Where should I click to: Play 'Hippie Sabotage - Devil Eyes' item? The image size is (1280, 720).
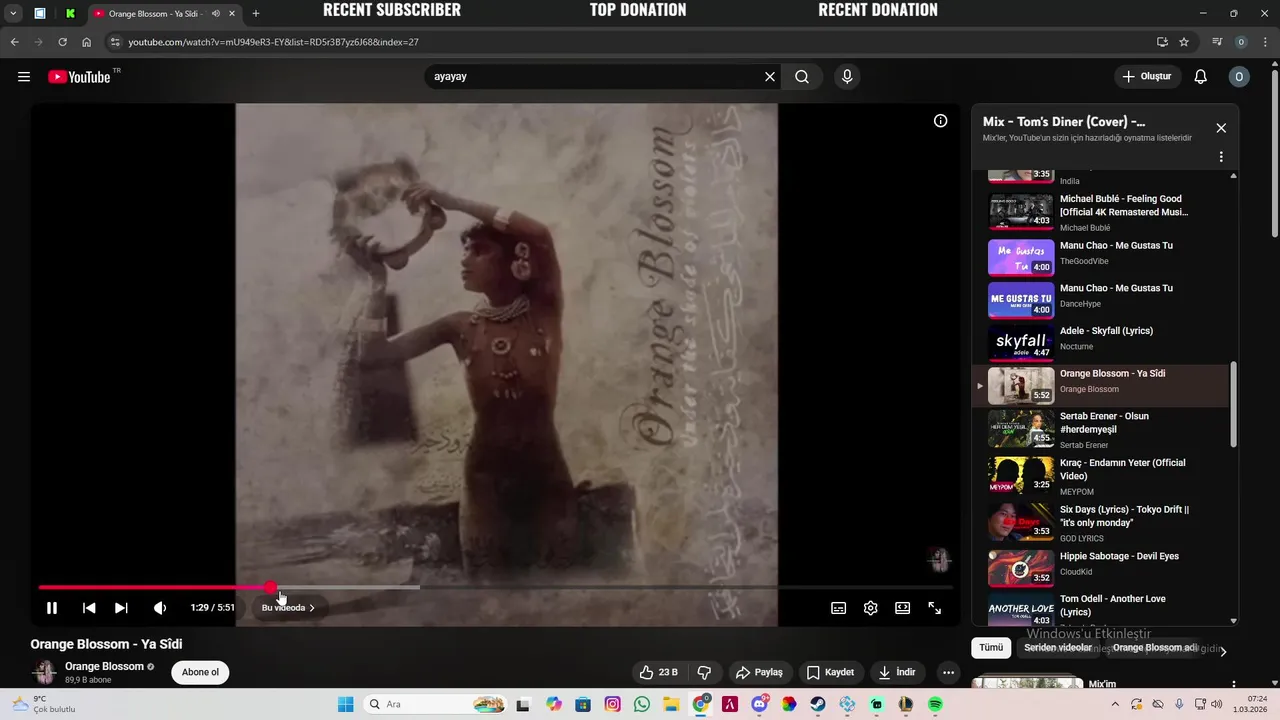coord(1100,568)
